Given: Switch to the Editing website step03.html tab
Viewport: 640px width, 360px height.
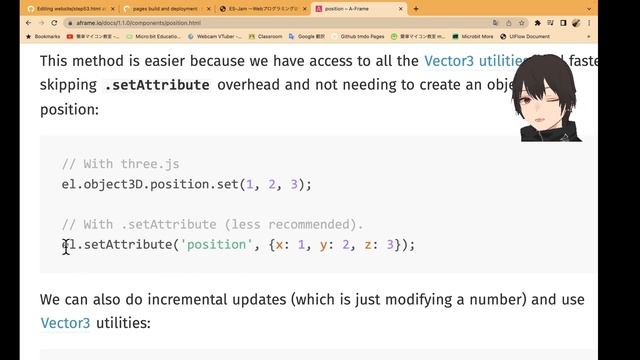Looking at the screenshot, I should click(x=71, y=9).
